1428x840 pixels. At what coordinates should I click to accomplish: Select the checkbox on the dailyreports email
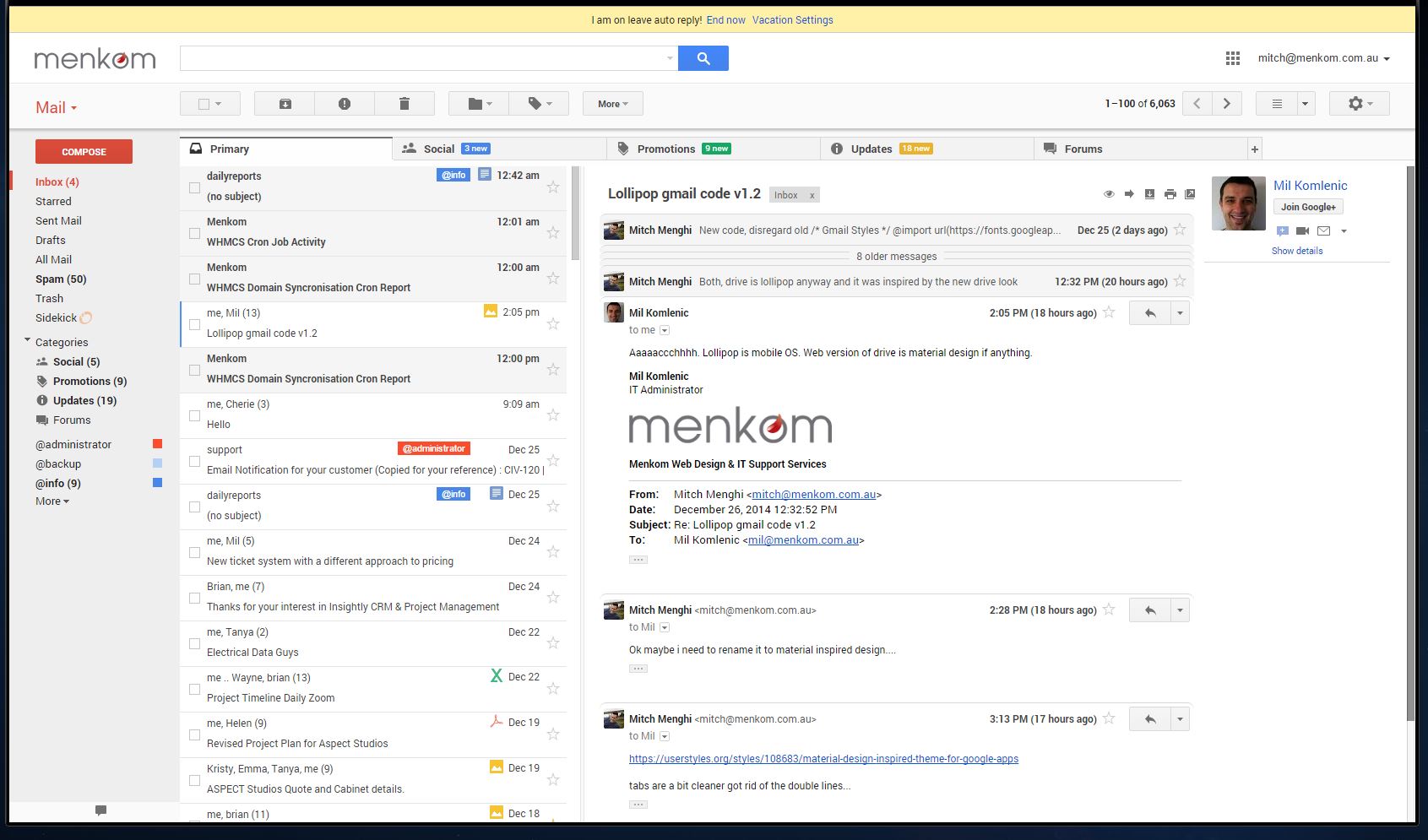point(194,187)
